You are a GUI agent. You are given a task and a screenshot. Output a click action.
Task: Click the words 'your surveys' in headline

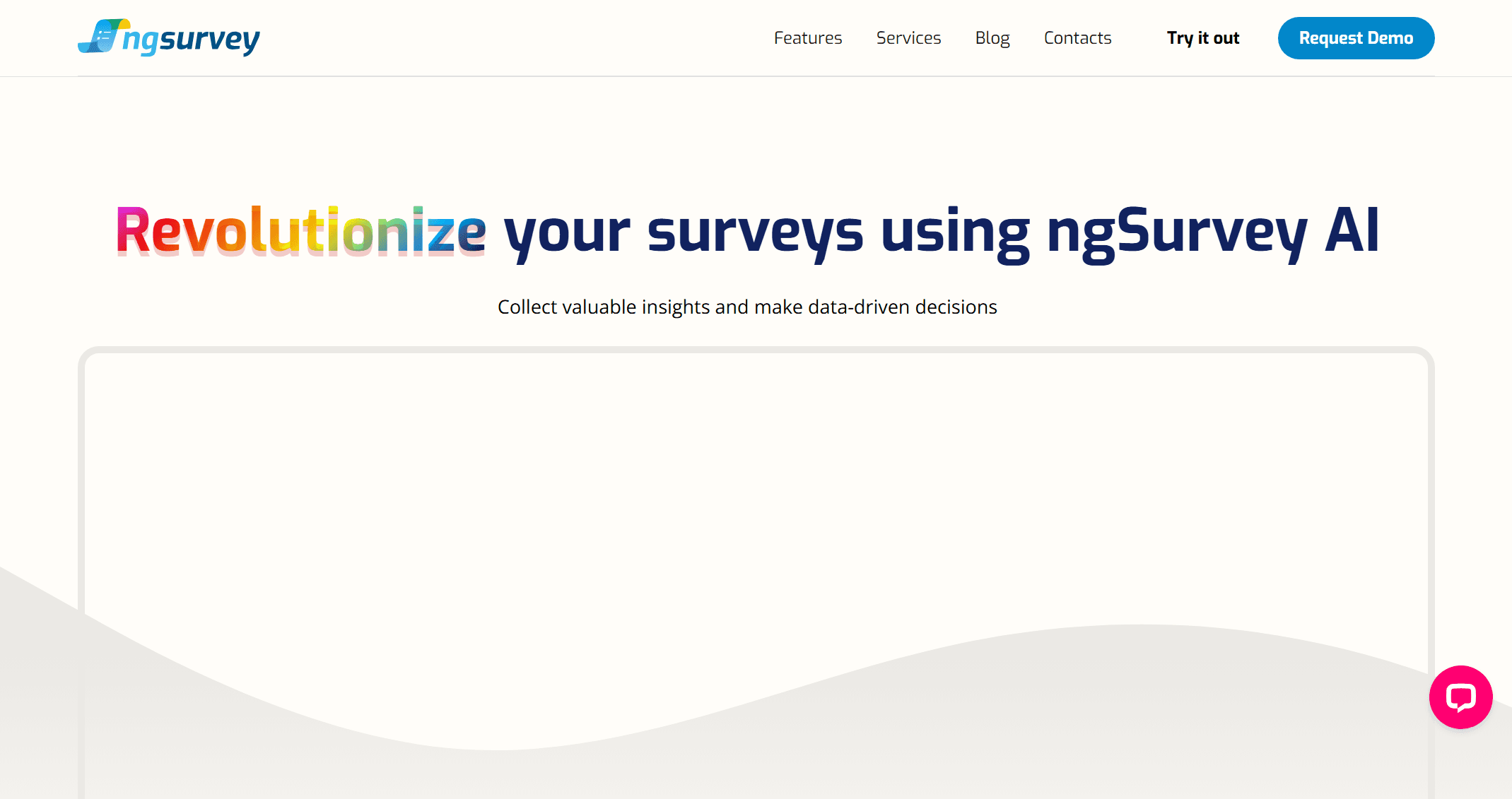(683, 232)
